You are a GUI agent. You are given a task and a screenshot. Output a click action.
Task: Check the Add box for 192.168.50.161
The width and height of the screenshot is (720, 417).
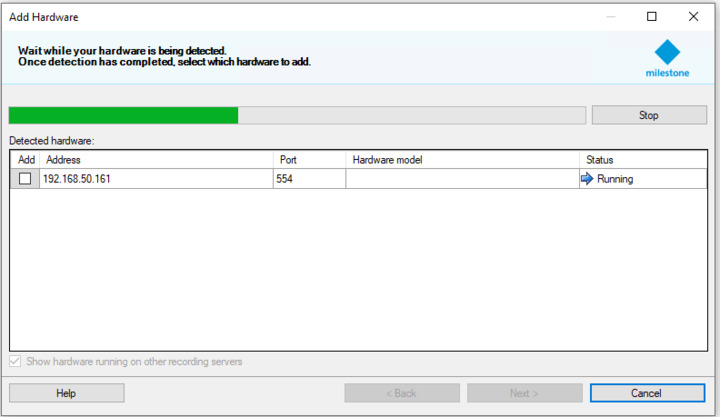[x=25, y=179]
